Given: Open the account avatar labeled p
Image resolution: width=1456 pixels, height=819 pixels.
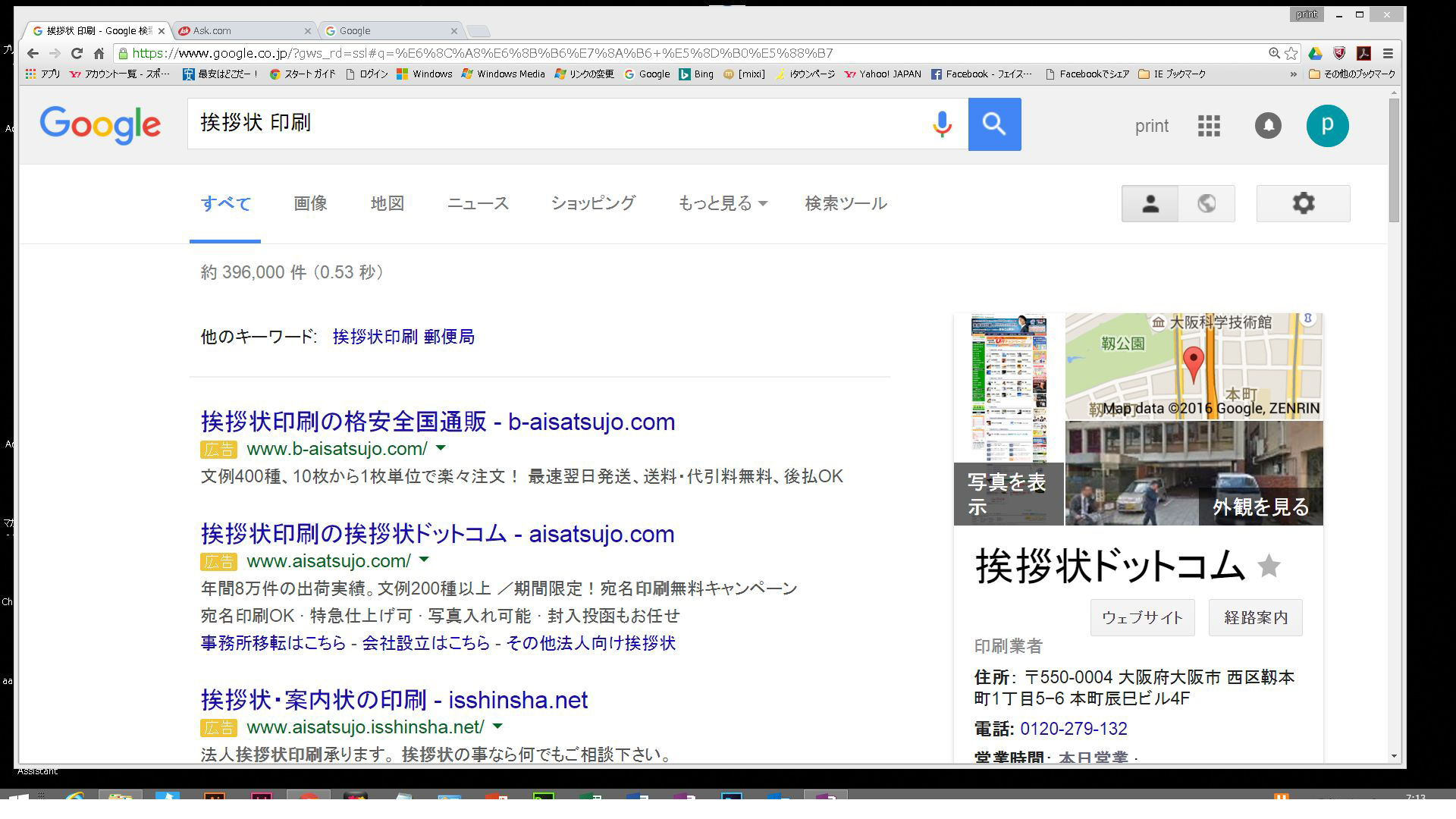Looking at the screenshot, I should click(x=1327, y=126).
